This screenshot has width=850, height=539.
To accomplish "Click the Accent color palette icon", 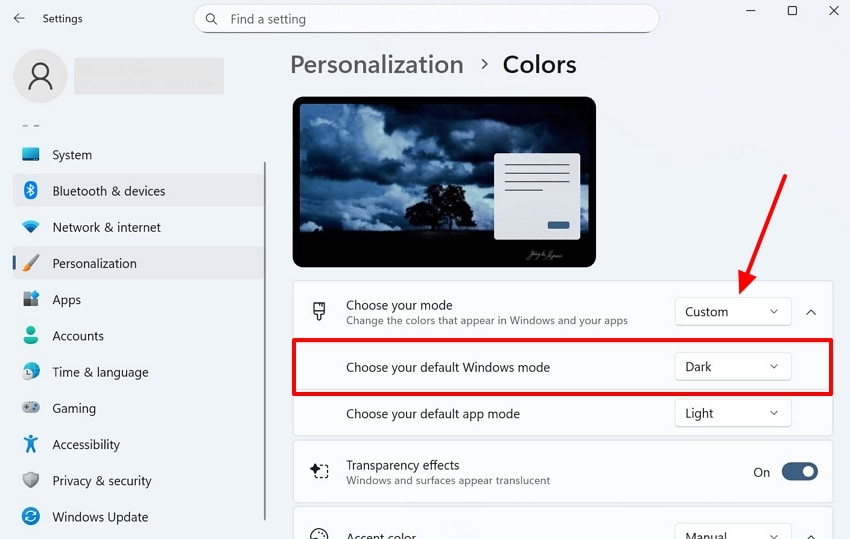I will pos(319,534).
